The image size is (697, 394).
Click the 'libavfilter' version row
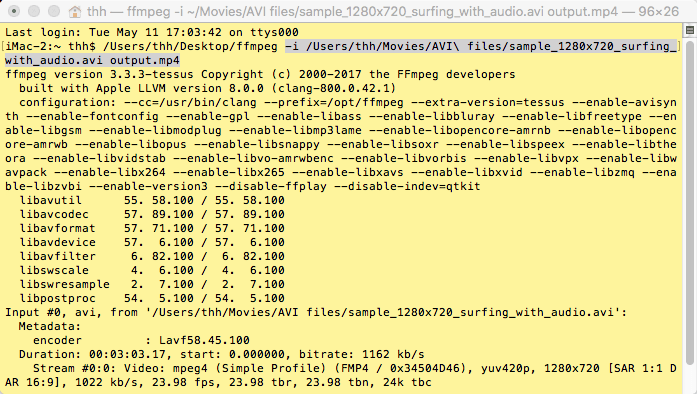point(152,257)
